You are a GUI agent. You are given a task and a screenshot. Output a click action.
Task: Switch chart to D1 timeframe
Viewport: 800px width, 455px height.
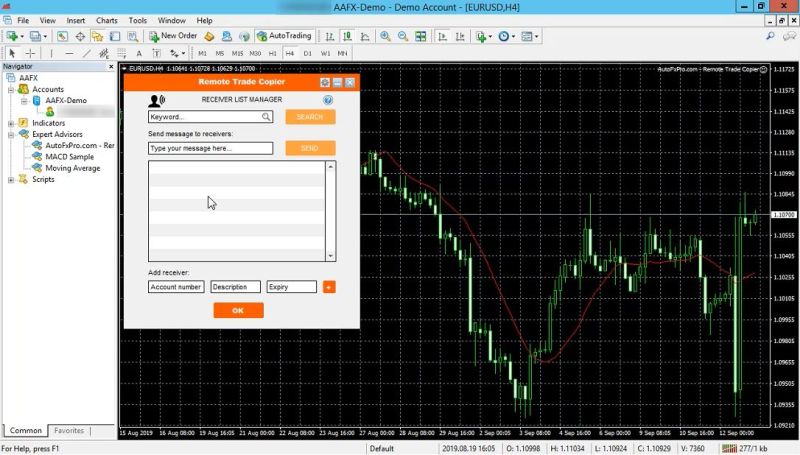click(307, 53)
